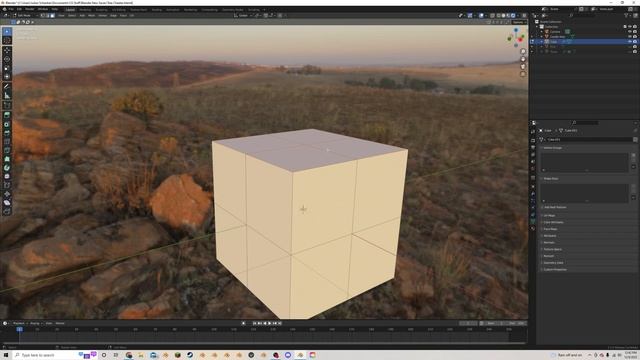Click the navigation gizmo axis widget
This screenshot has width=640, height=360.
516,37
